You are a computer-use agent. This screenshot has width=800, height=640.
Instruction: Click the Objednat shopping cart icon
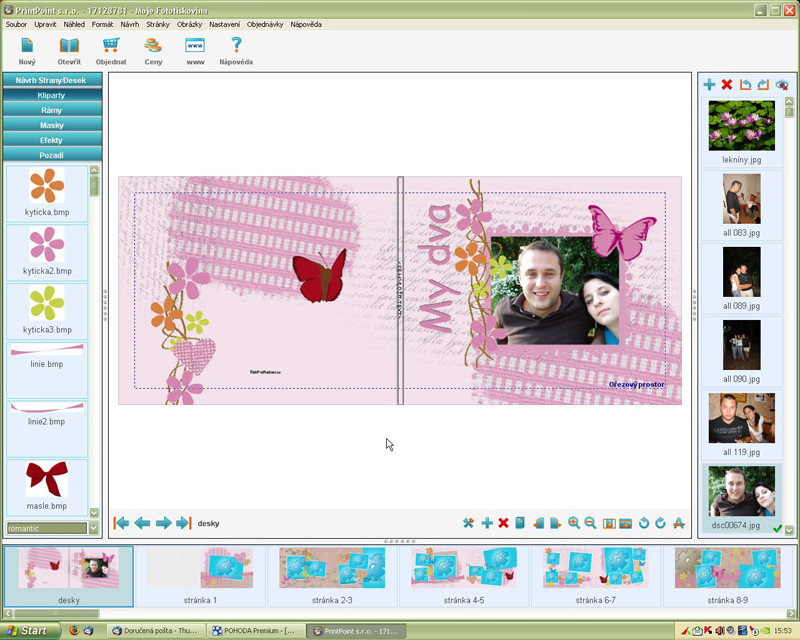point(111,45)
